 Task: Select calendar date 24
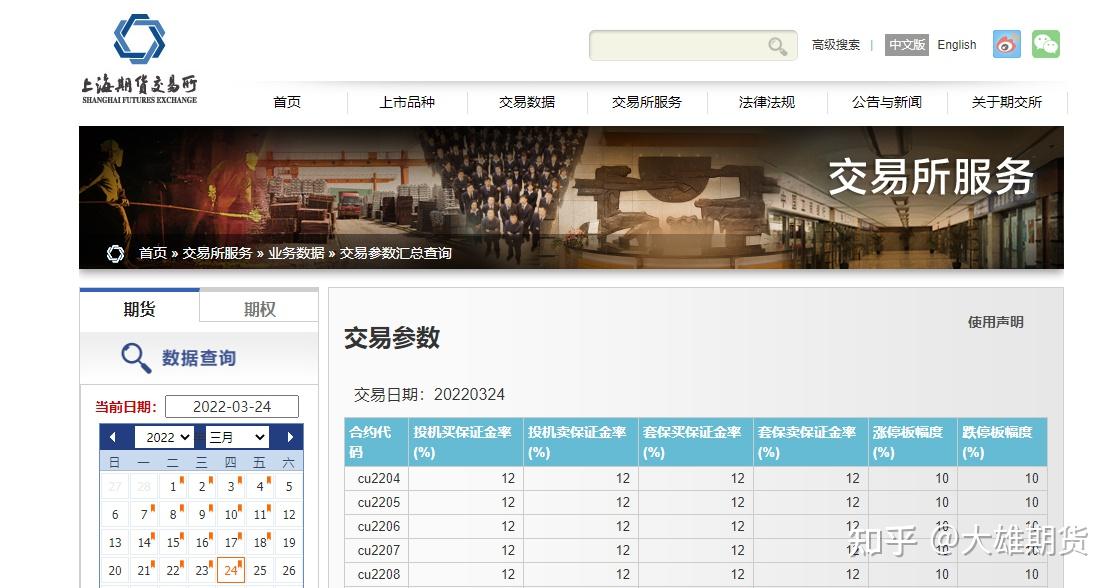[231, 570]
